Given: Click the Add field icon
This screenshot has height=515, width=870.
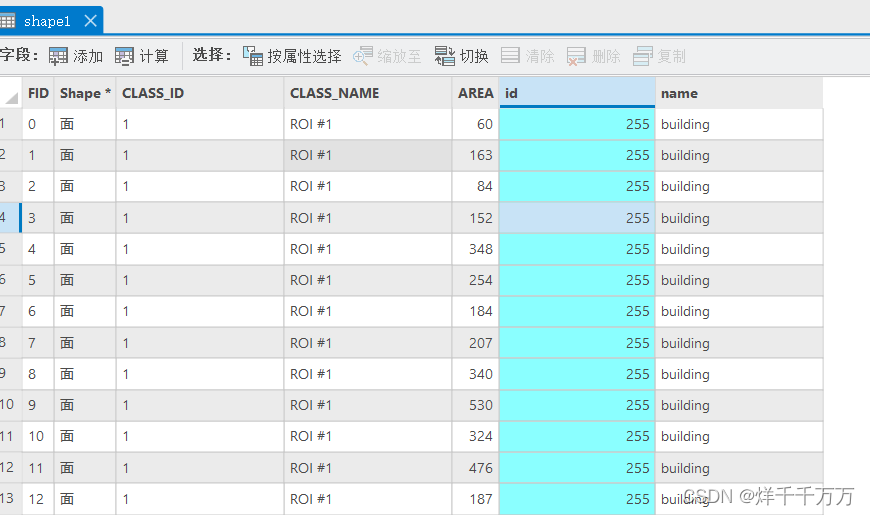Looking at the screenshot, I should tap(58, 56).
